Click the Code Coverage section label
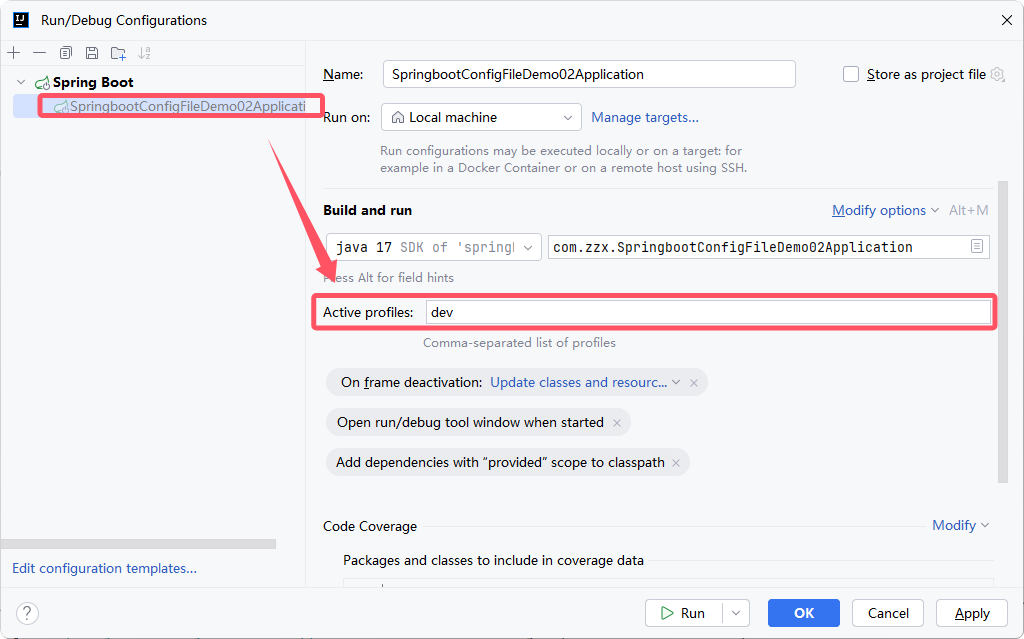 click(370, 526)
